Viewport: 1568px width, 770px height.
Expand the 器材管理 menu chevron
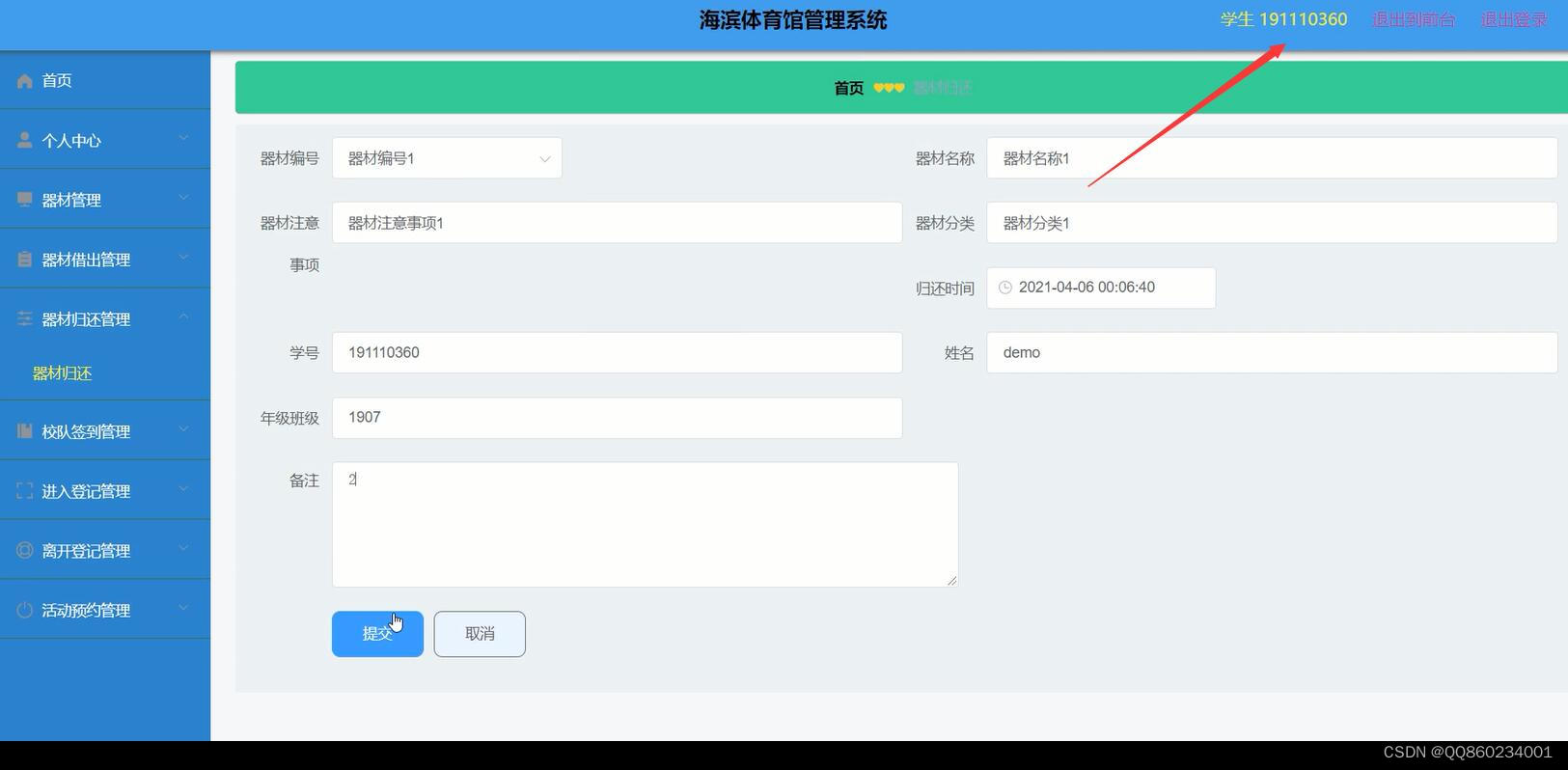pos(183,199)
